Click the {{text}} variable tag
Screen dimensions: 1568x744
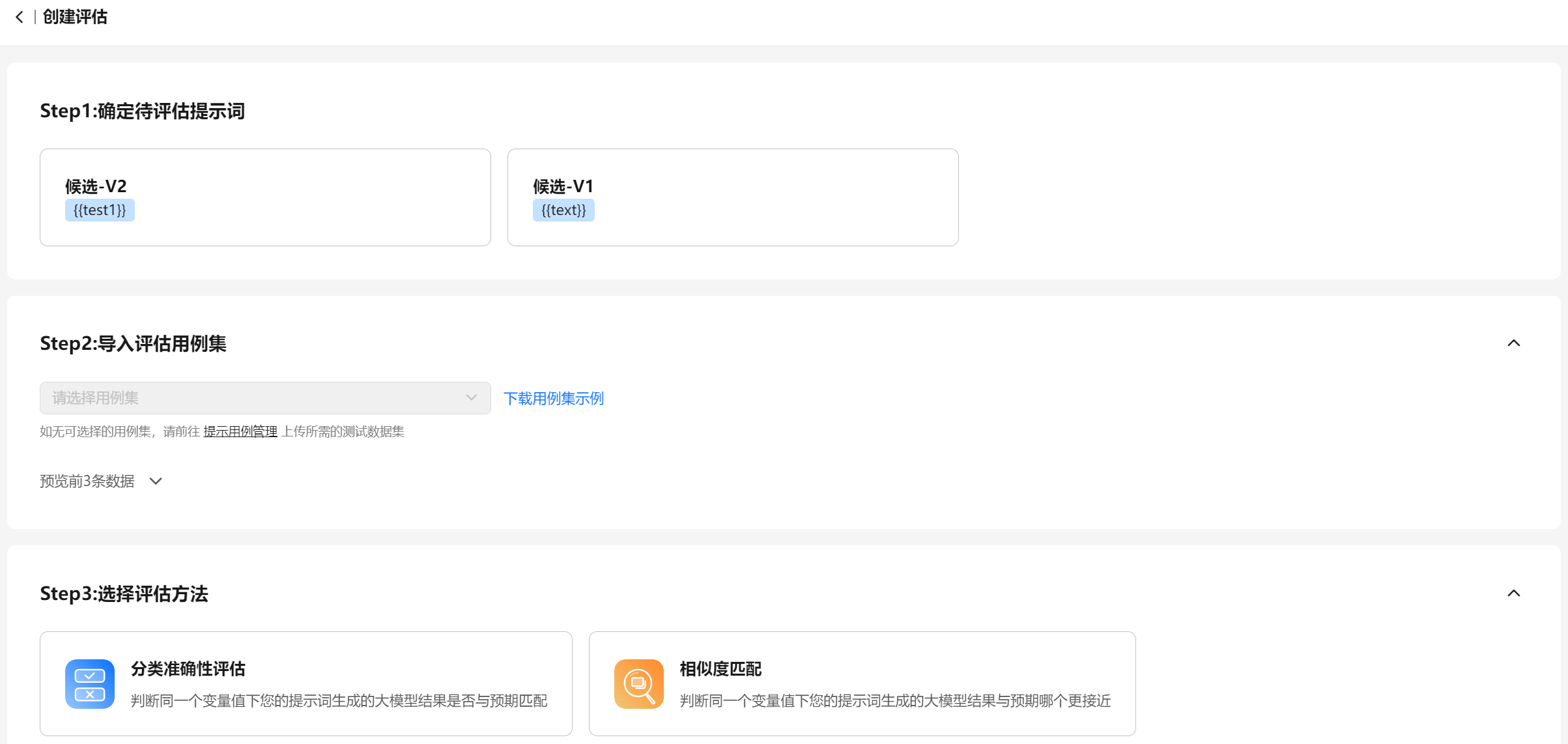tap(563, 210)
